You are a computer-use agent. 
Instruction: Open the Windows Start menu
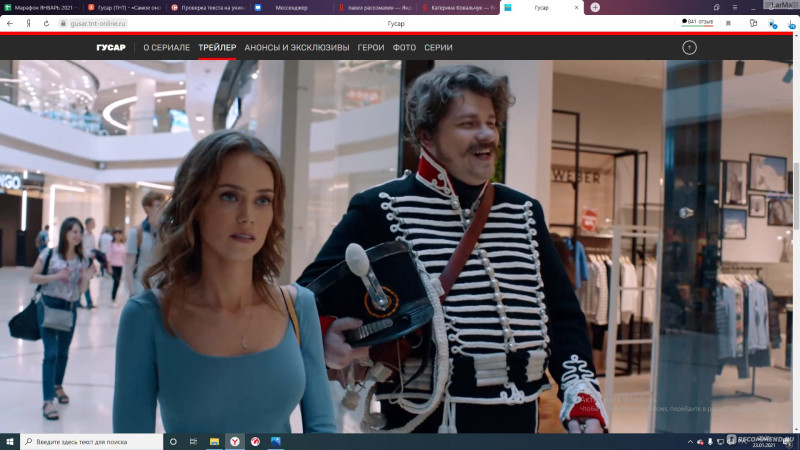coord(8,441)
